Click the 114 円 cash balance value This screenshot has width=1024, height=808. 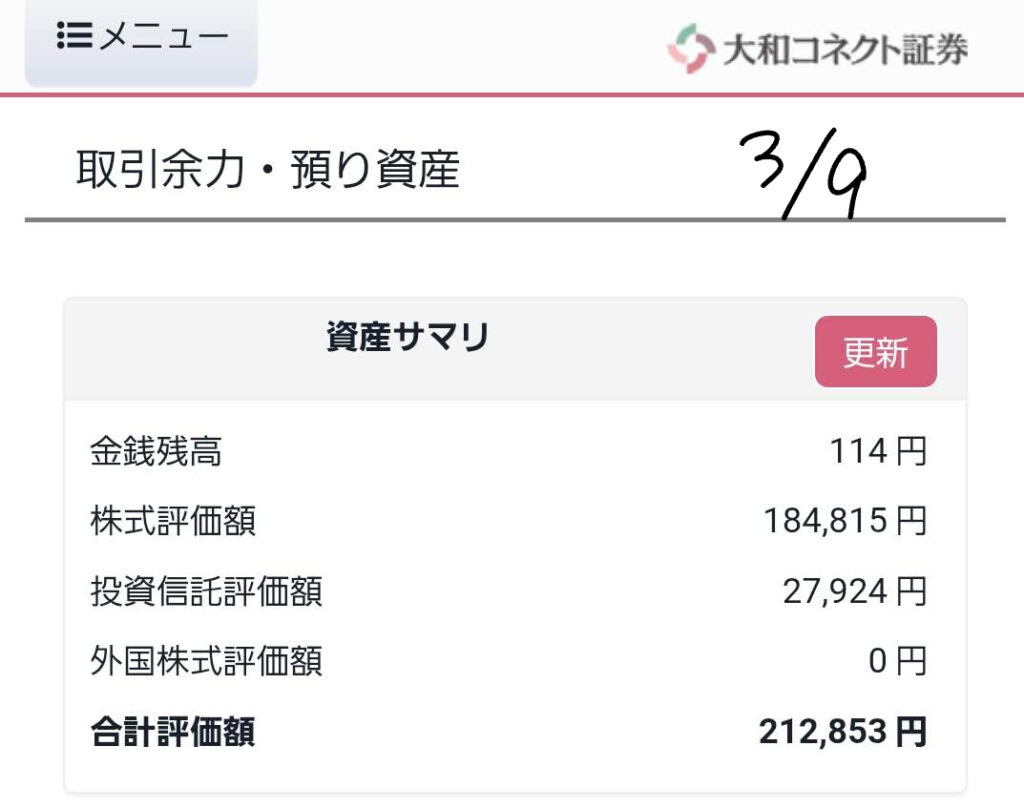click(x=877, y=452)
